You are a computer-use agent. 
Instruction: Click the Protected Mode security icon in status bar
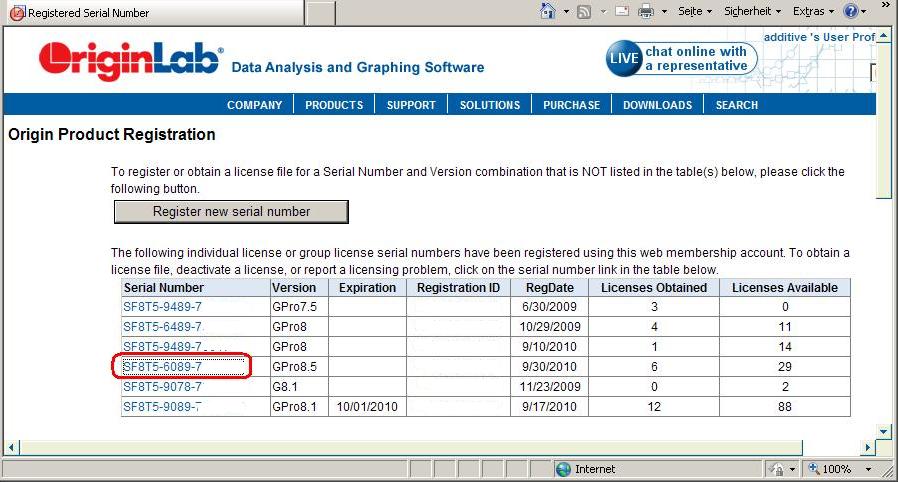[x=777, y=469]
